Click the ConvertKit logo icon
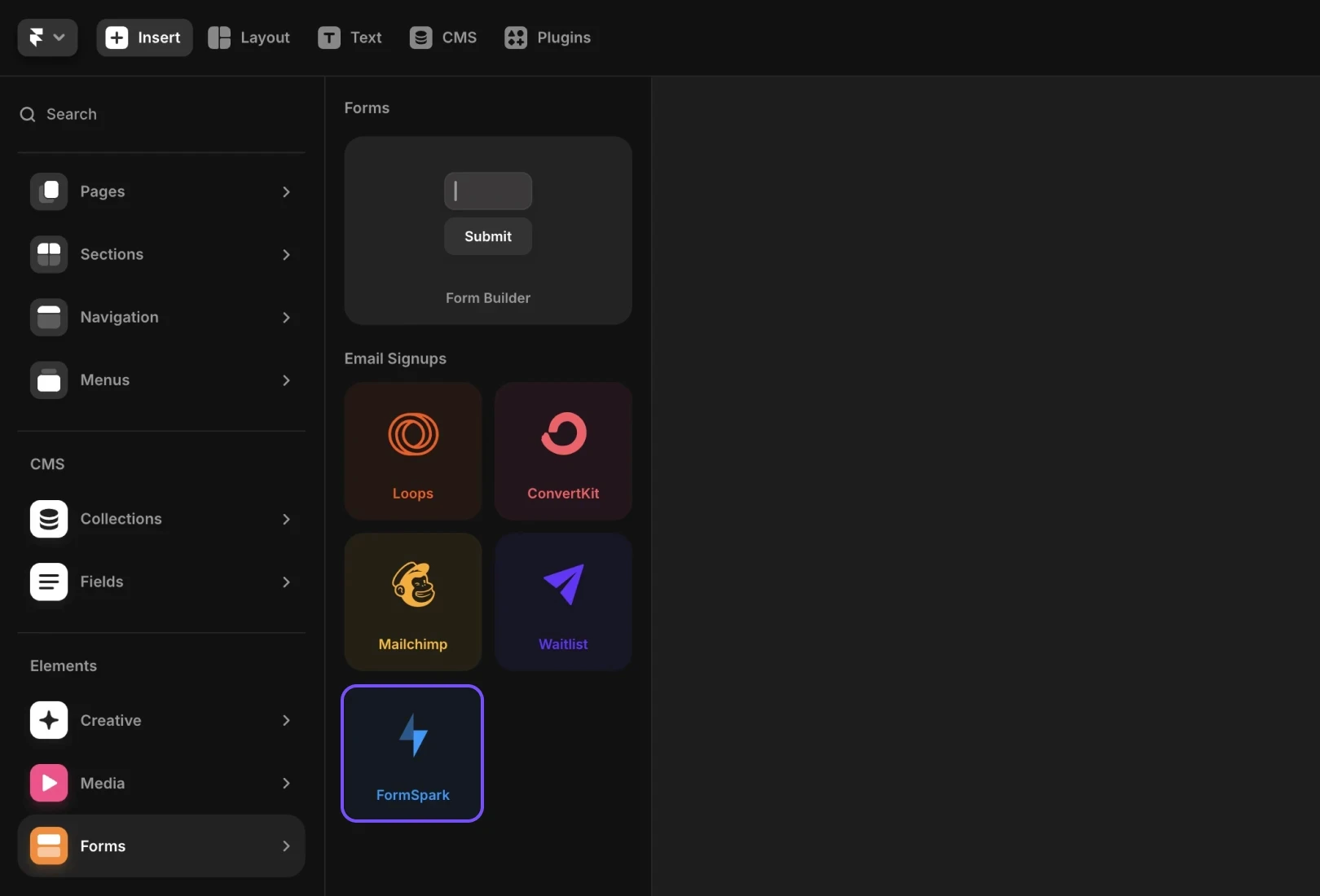Image resolution: width=1320 pixels, height=896 pixels. point(564,433)
